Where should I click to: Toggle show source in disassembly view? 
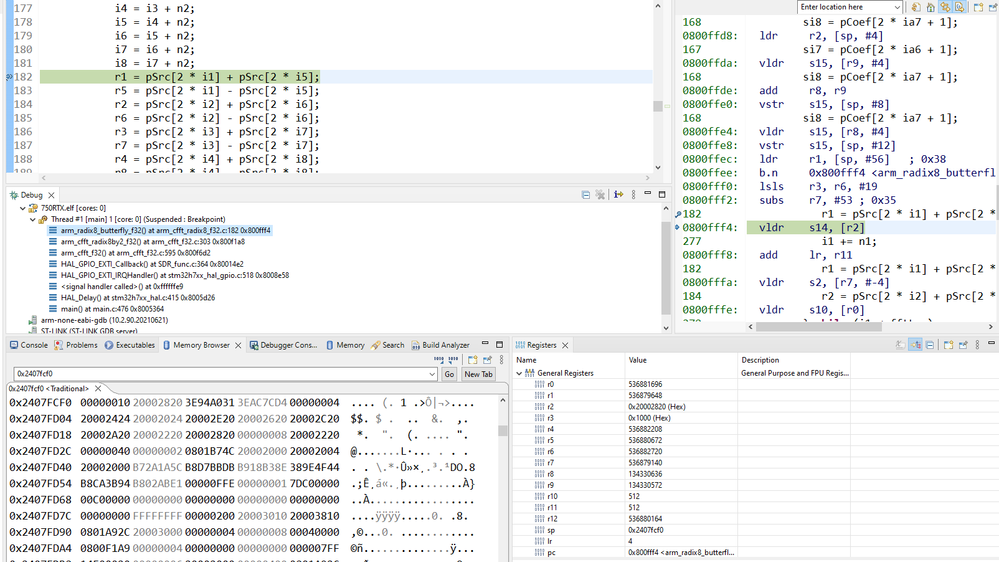[959, 7]
